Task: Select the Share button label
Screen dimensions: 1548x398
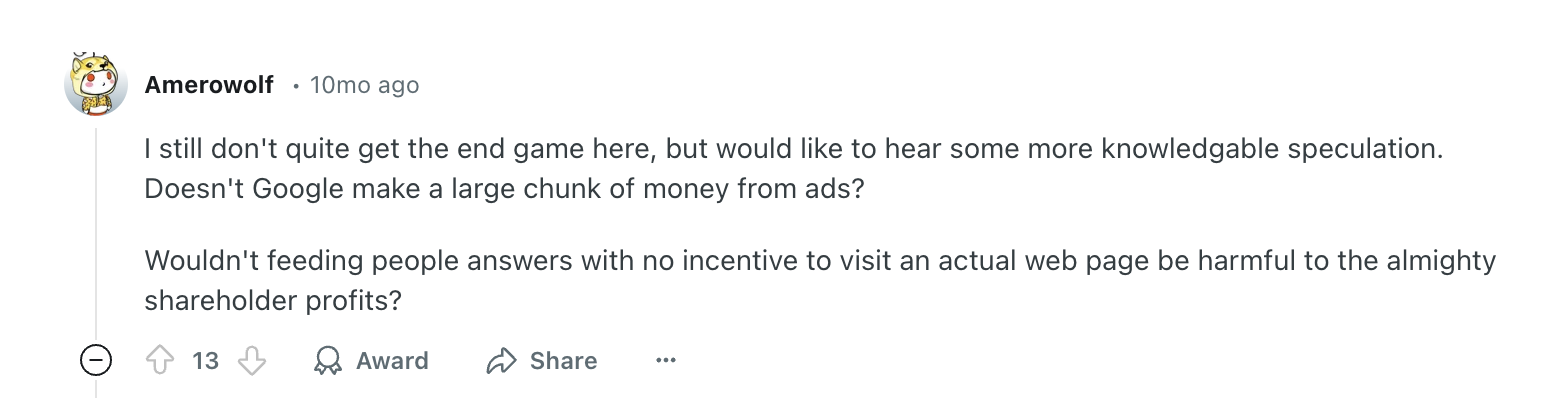Action: [563, 361]
